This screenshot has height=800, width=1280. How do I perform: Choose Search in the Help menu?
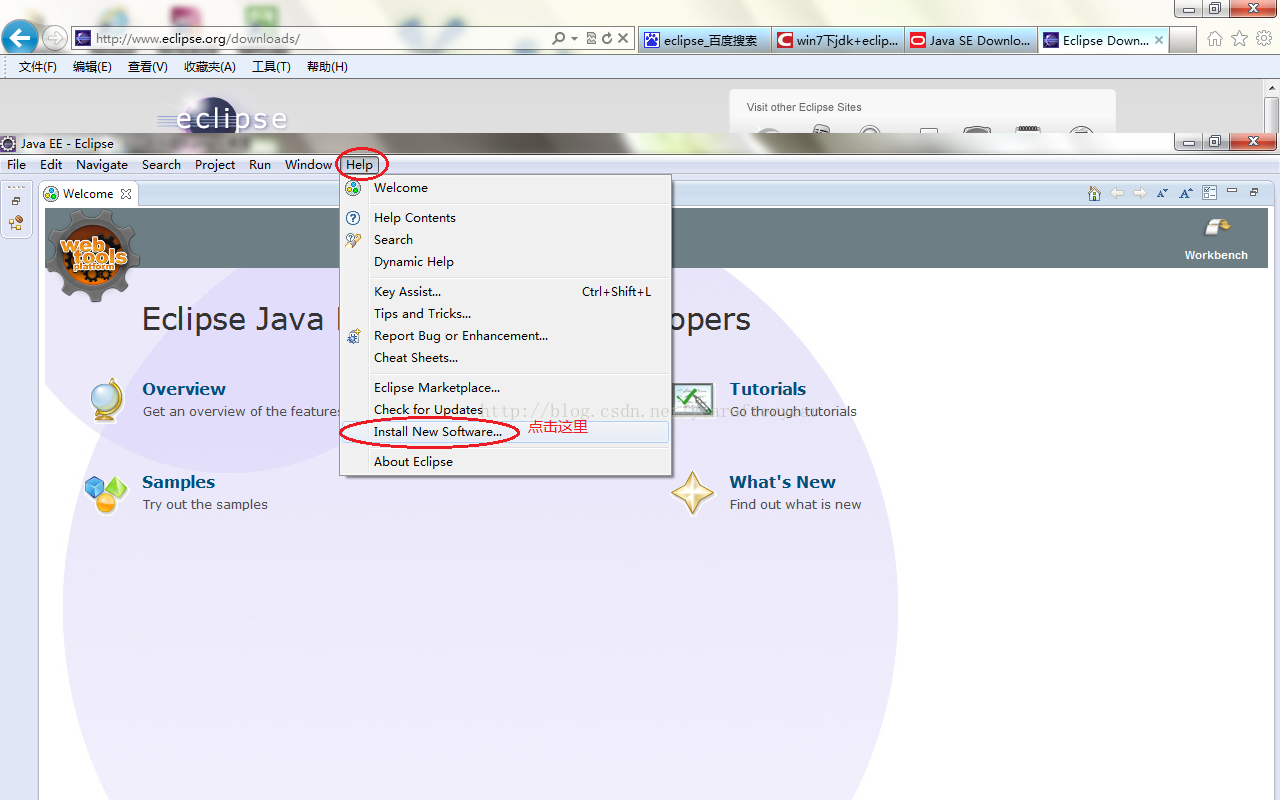pos(505,240)
